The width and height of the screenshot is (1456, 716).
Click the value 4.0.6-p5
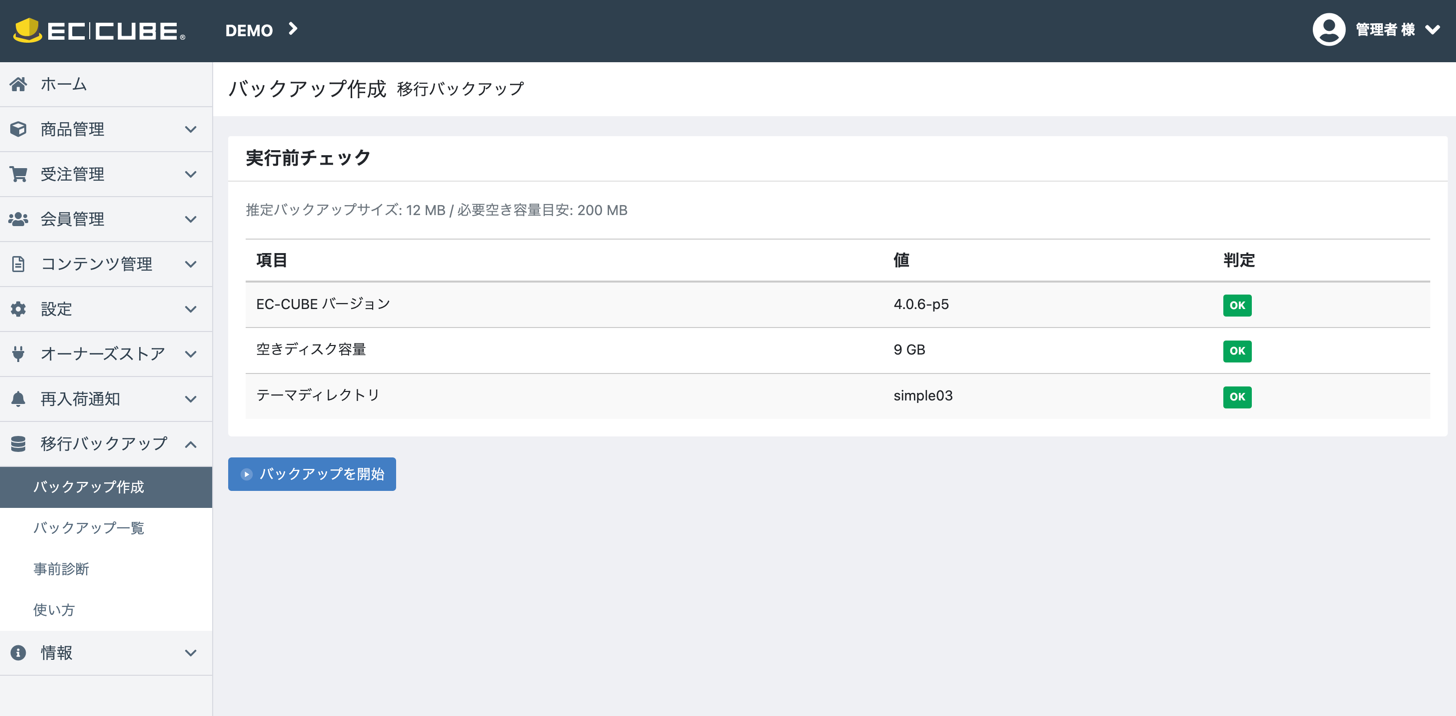(921, 304)
